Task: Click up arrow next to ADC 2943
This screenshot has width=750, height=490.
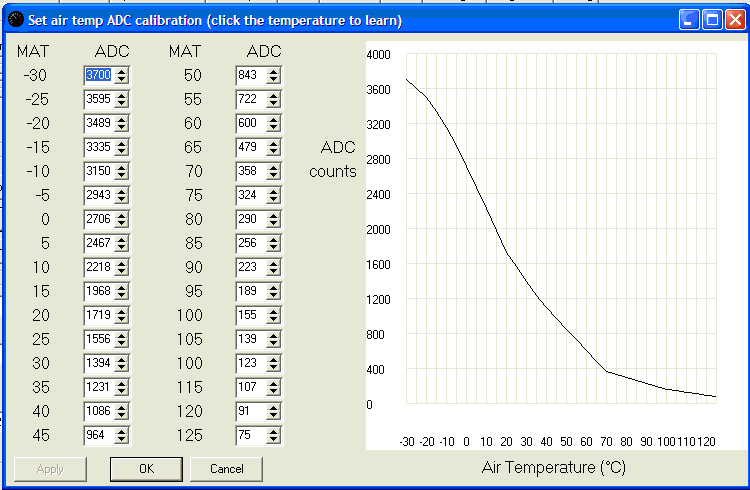Action: (121, 191)
